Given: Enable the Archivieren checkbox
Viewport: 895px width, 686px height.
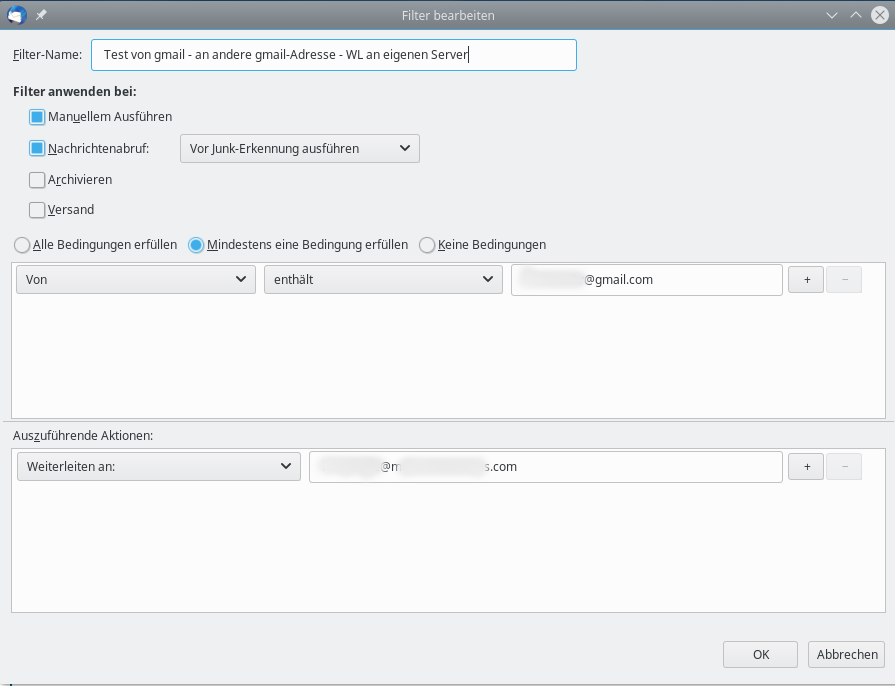Looking at the screenshot, I should (x=37, y=180).
